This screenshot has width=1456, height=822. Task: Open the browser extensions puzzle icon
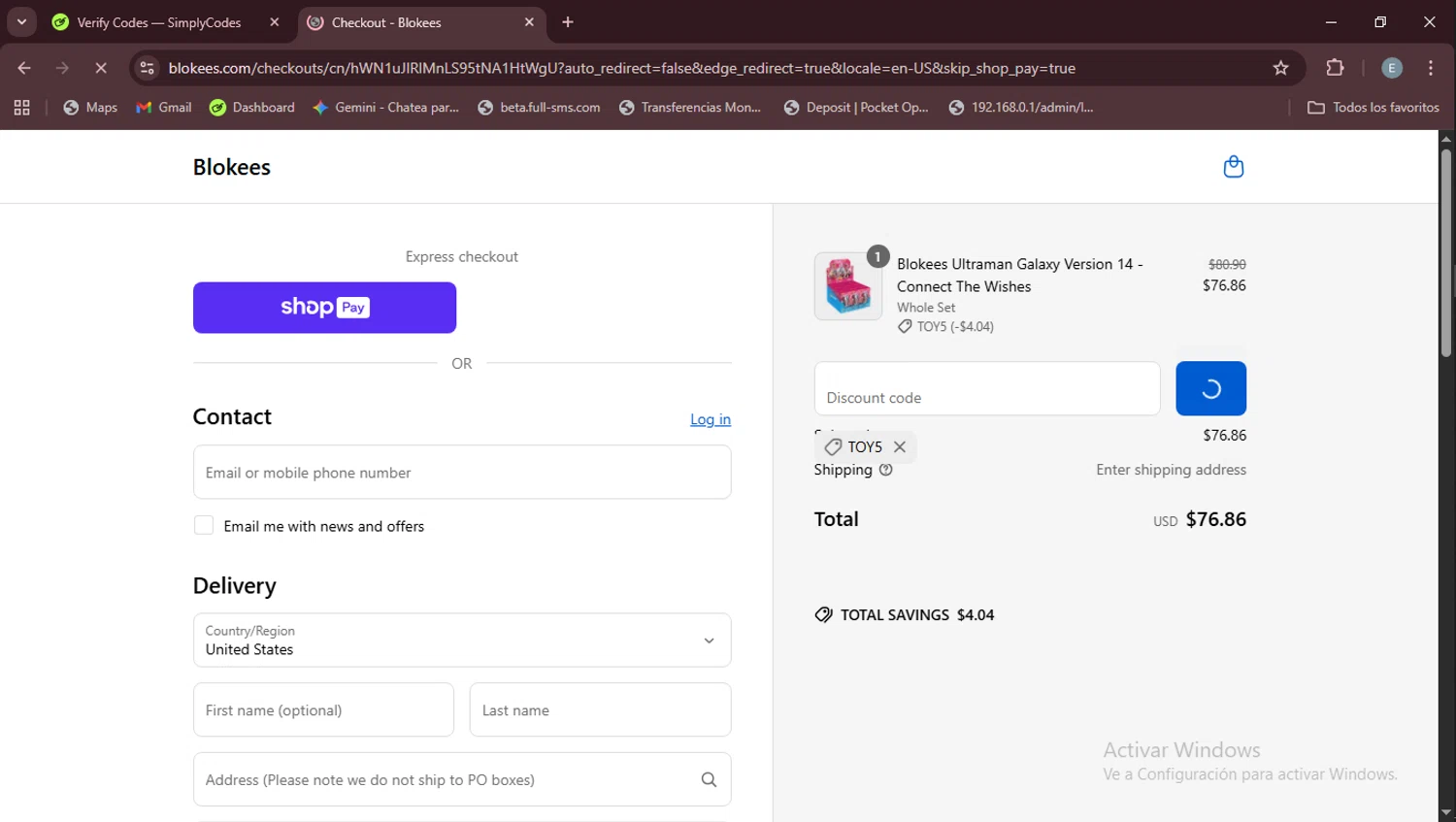(x=1335, y=68)
